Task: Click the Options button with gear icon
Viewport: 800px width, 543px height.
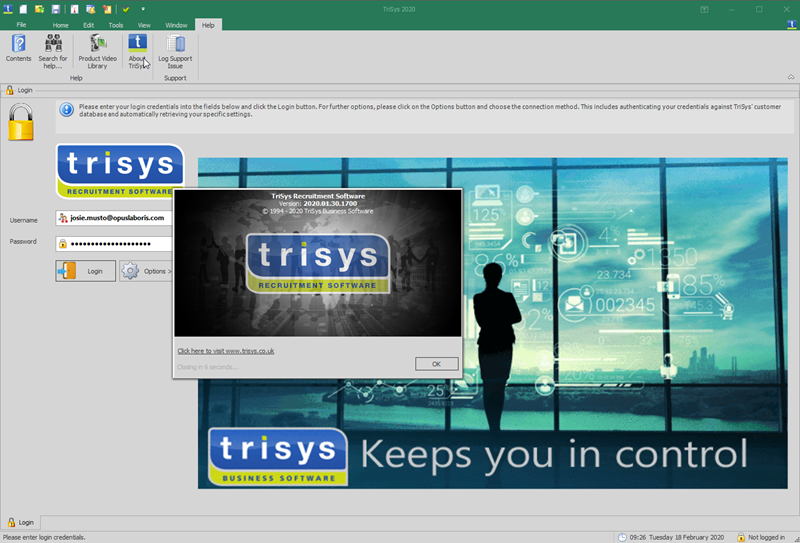Action: point(146,271)
